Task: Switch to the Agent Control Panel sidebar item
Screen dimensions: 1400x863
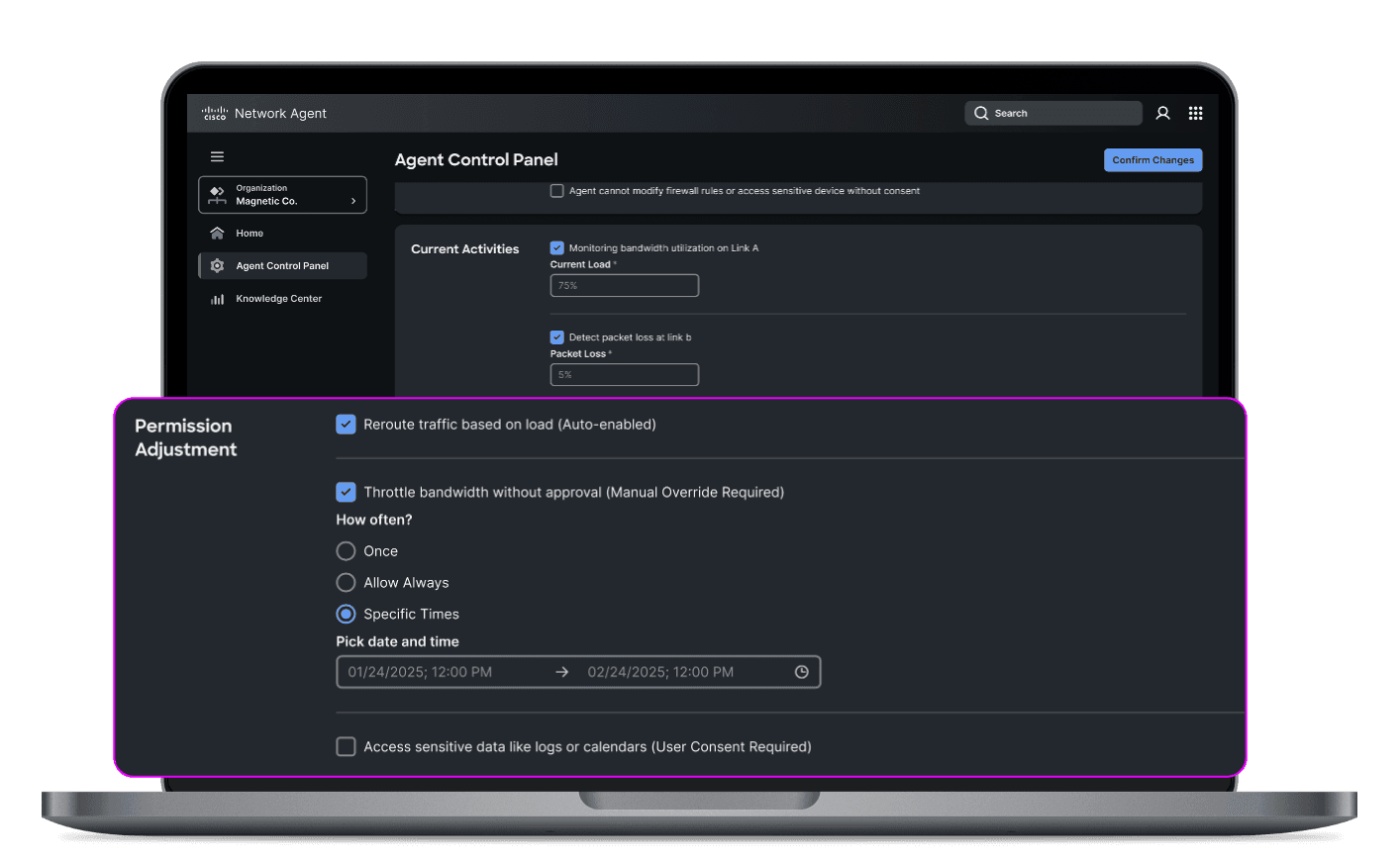Action: pyautogui.click(x=282, y=265)
